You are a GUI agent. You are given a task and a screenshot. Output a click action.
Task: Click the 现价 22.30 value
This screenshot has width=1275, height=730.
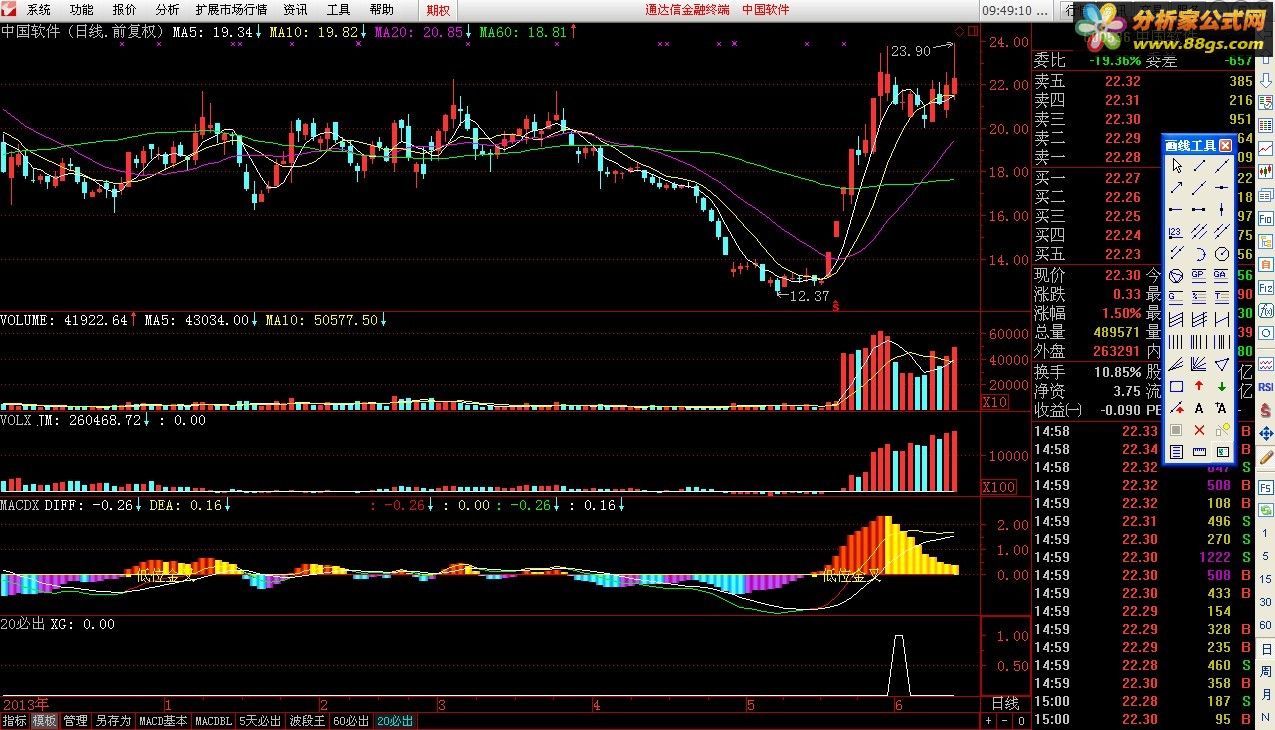click(1123, 275)
